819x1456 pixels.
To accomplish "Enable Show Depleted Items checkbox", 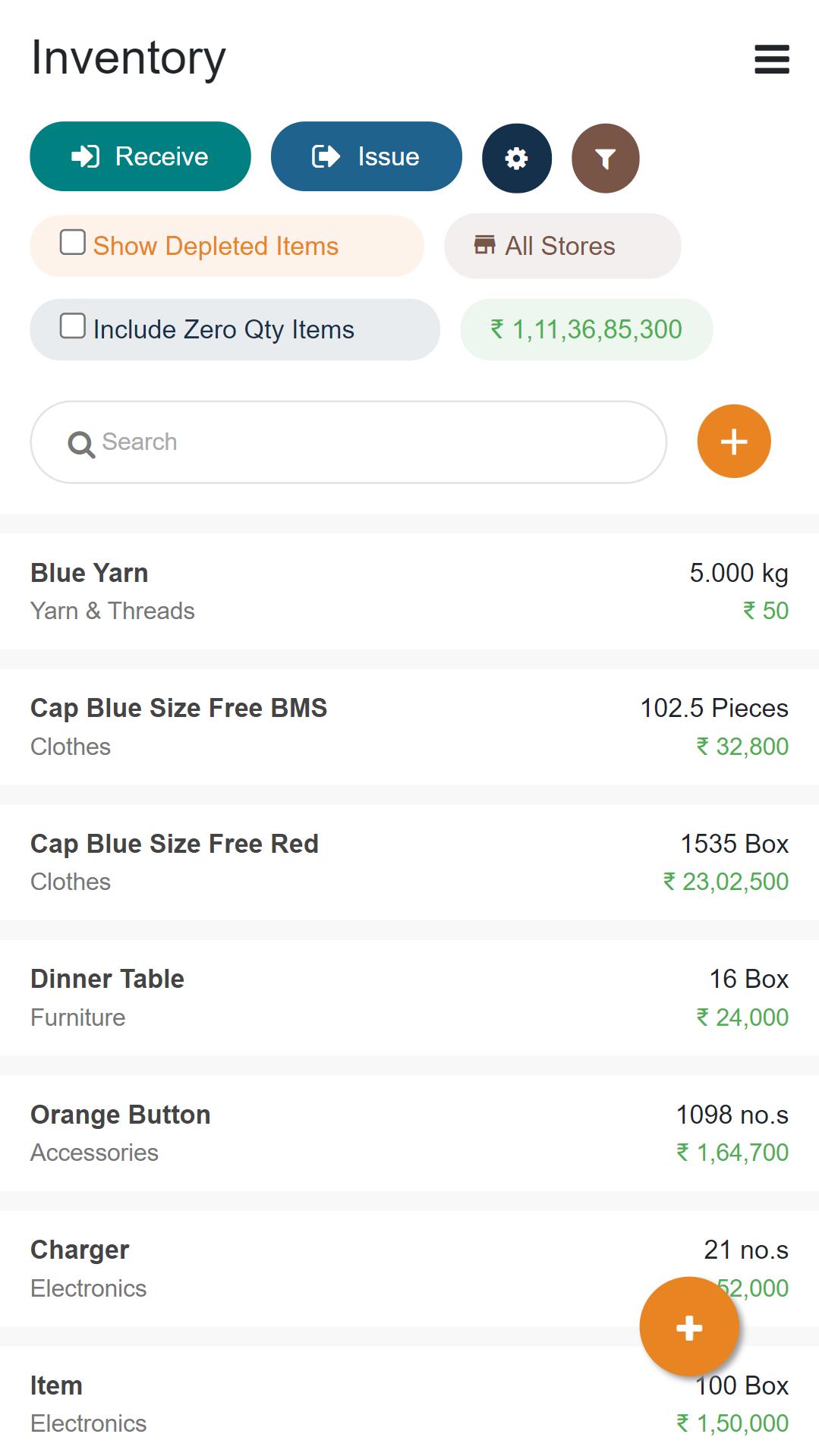I will pos(73,243).
